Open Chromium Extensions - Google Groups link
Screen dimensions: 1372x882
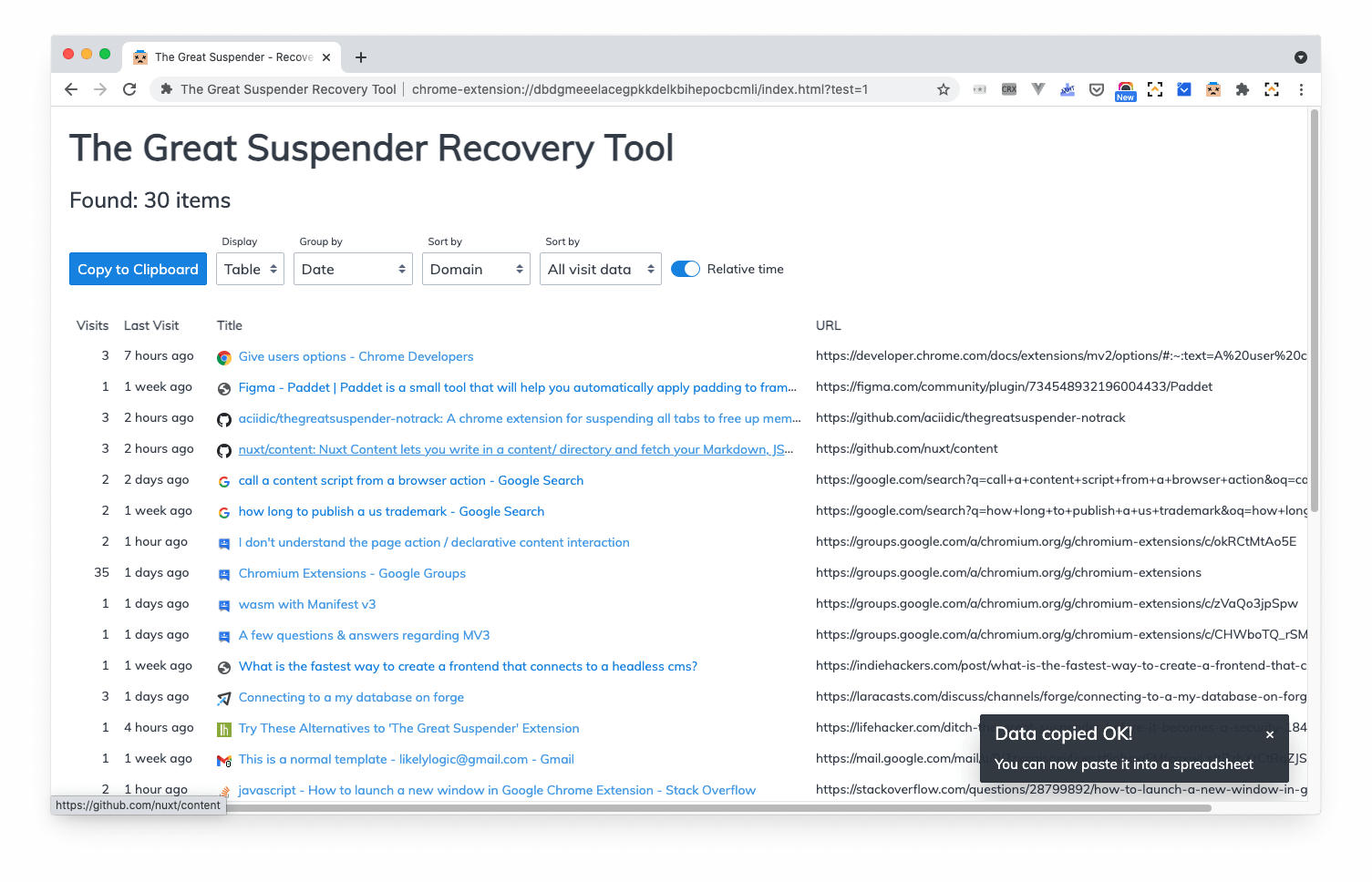pos(352,573)
